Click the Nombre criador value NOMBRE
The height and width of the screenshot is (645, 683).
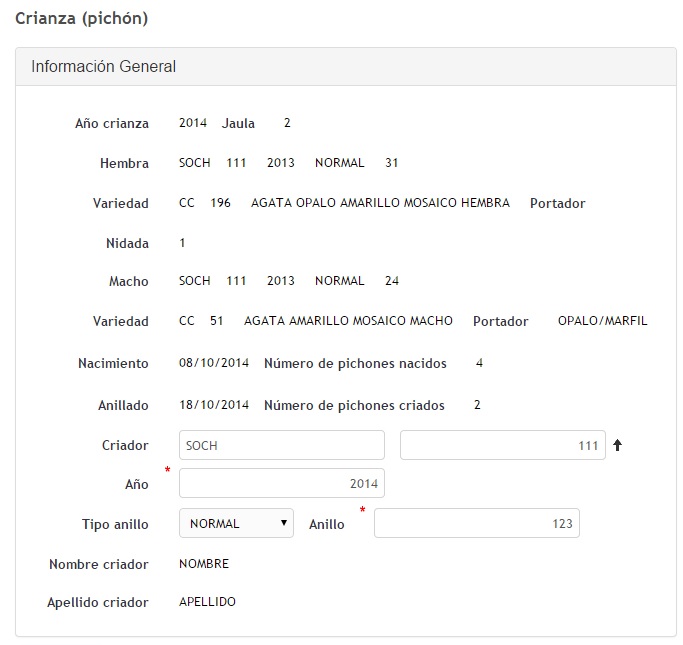pos(204,564)
